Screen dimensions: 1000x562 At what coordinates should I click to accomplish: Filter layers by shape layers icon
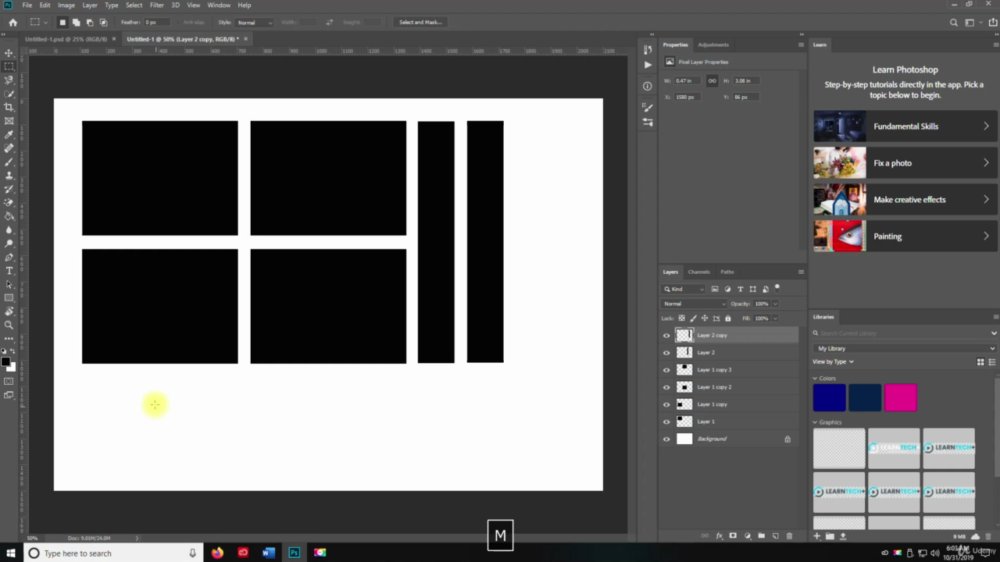[x=753, y=289]
